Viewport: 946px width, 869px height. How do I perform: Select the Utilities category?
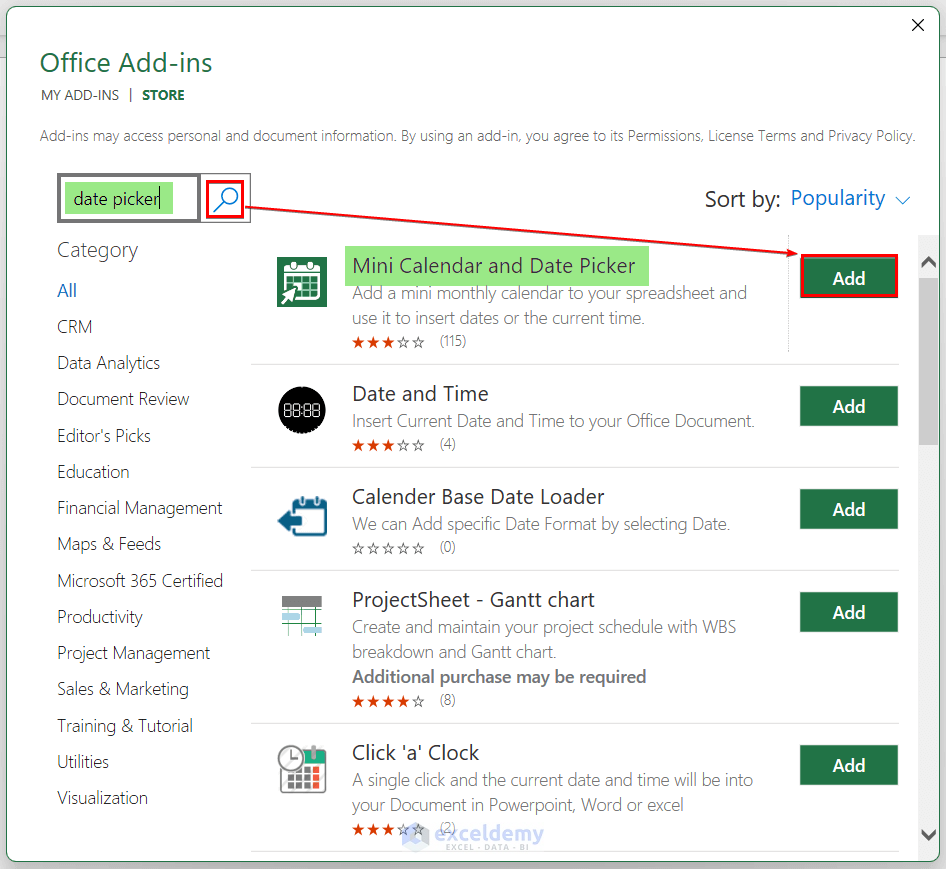point(83,762)
